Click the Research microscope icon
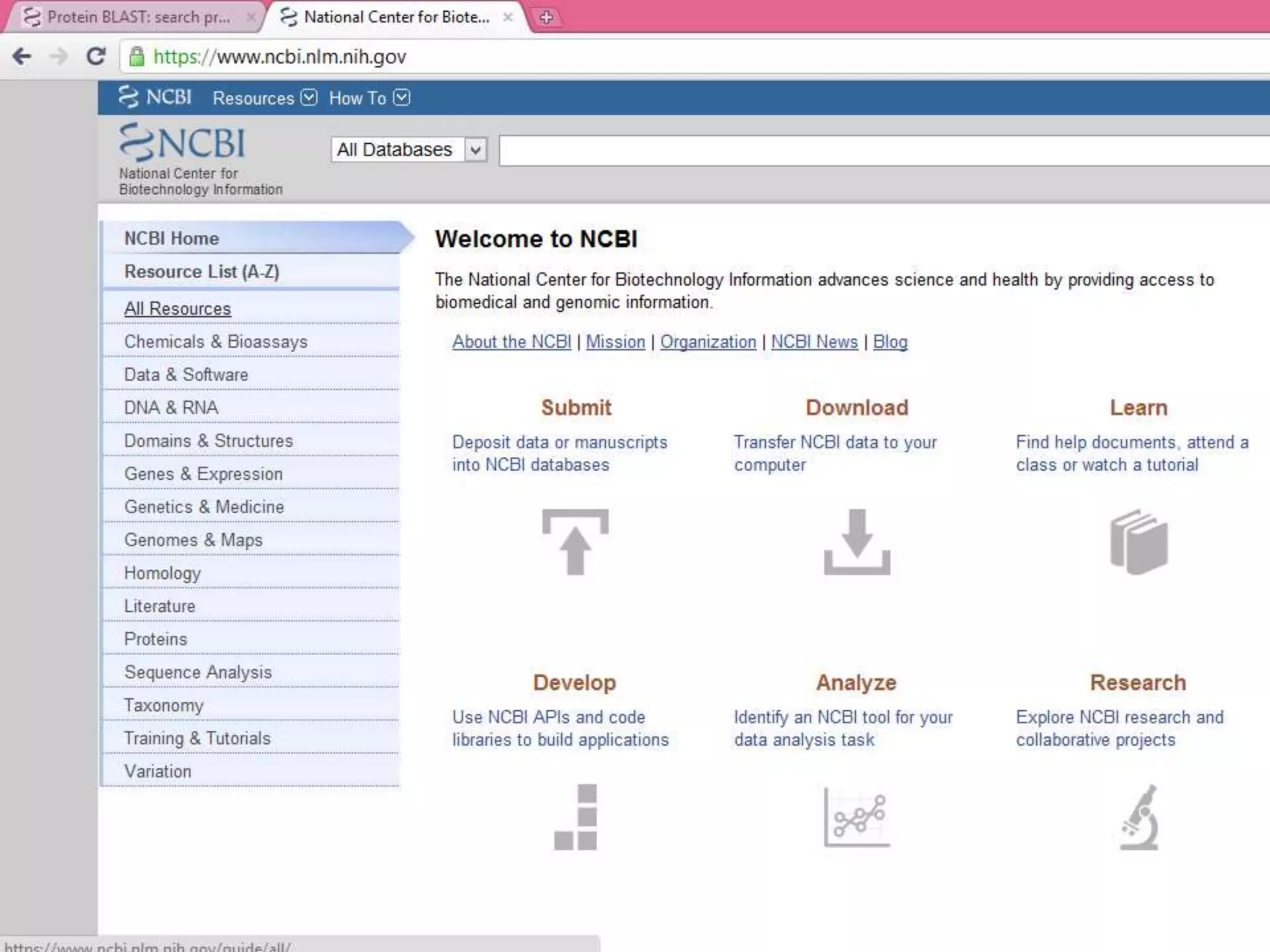1270x952 pixels. 1140,817
